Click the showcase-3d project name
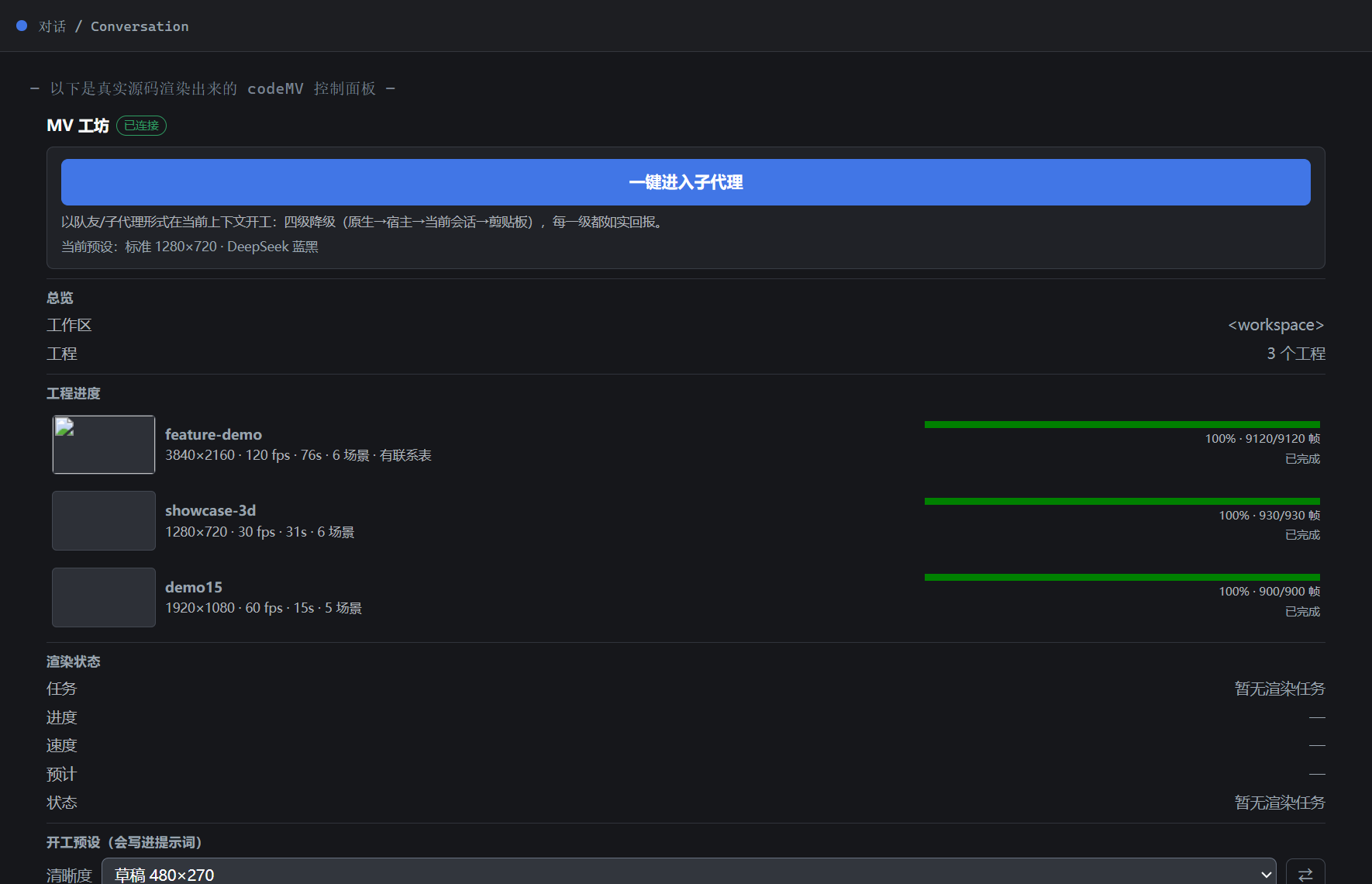The height and width of the screenshot is (884, 1372). [210, 510]
